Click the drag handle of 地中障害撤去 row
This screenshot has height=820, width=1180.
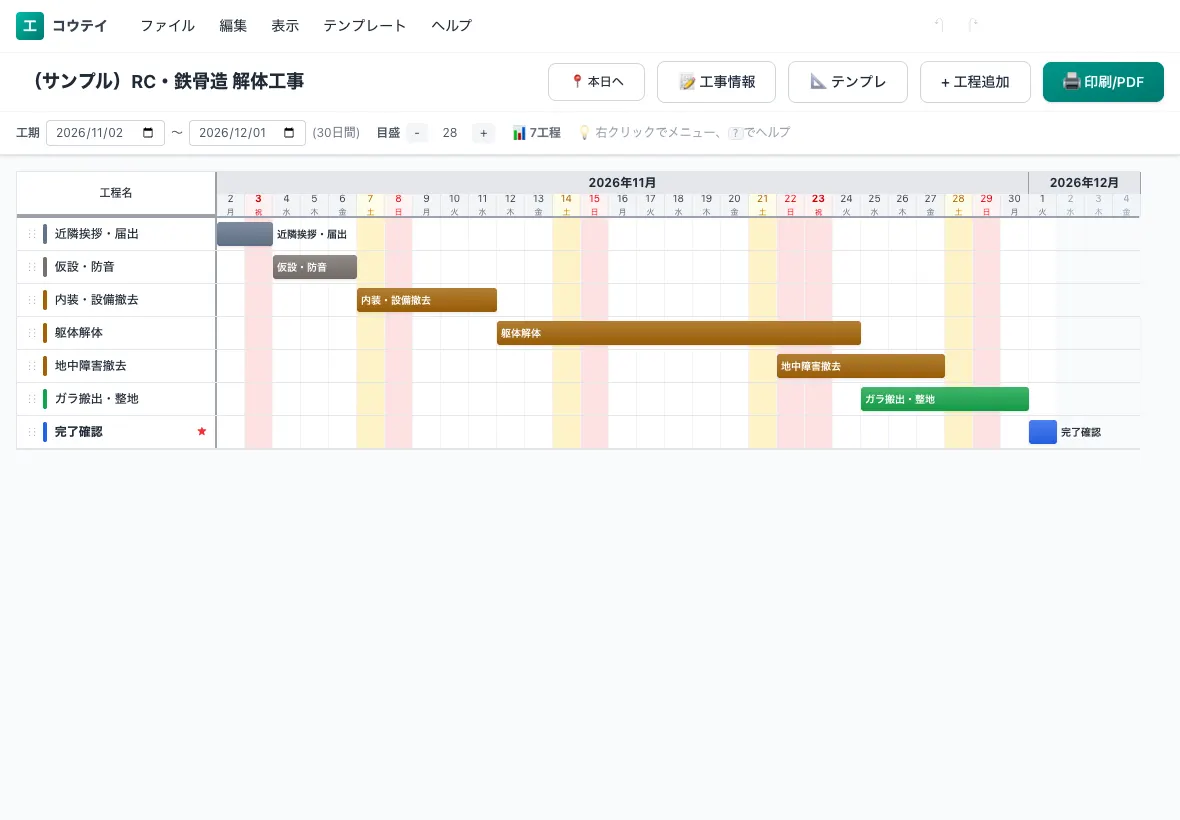pyautogui.click(x=32, y=366)
